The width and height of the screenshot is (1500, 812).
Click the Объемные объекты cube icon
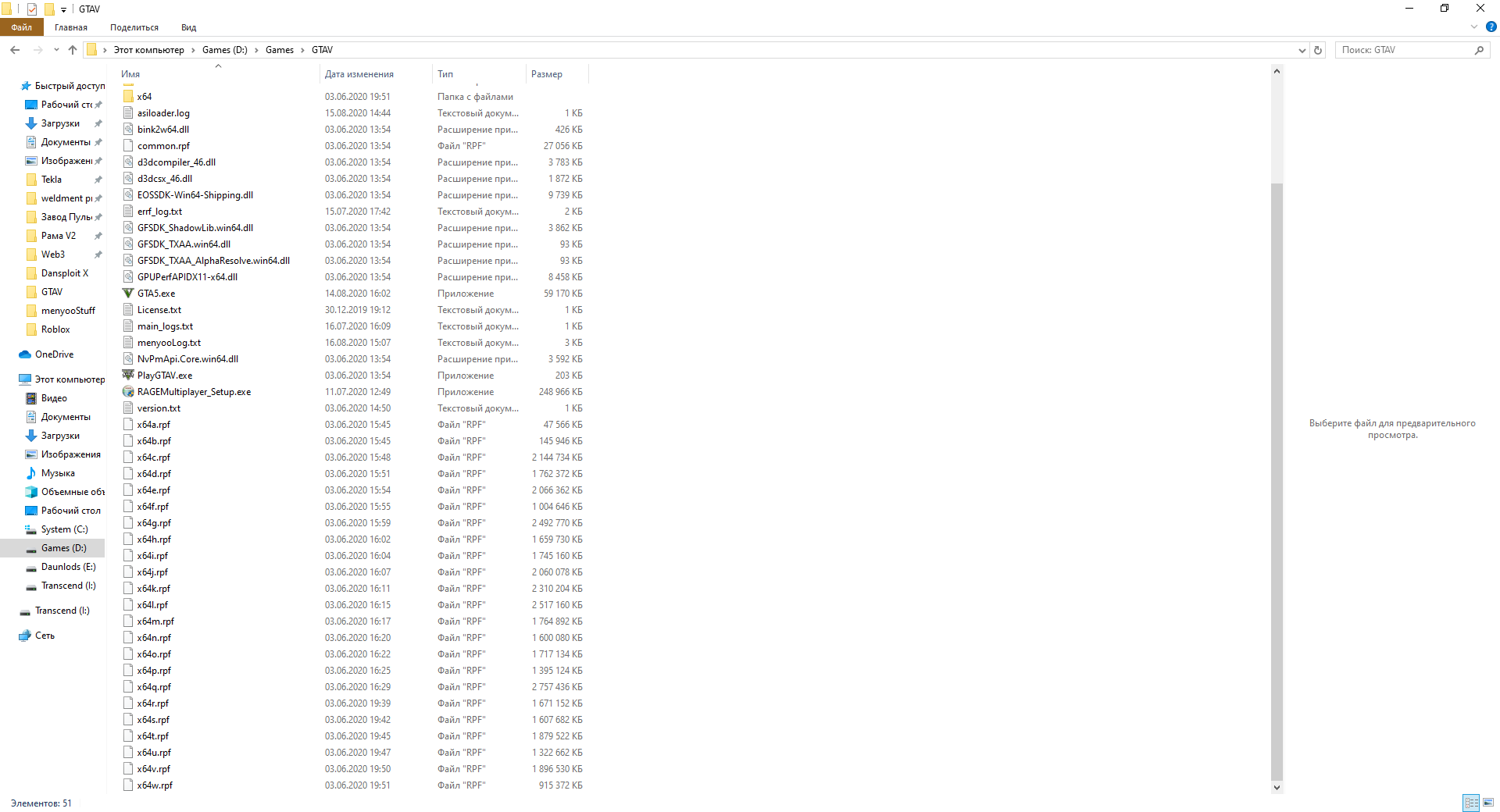pyautogui.click(x=31, y=492)
